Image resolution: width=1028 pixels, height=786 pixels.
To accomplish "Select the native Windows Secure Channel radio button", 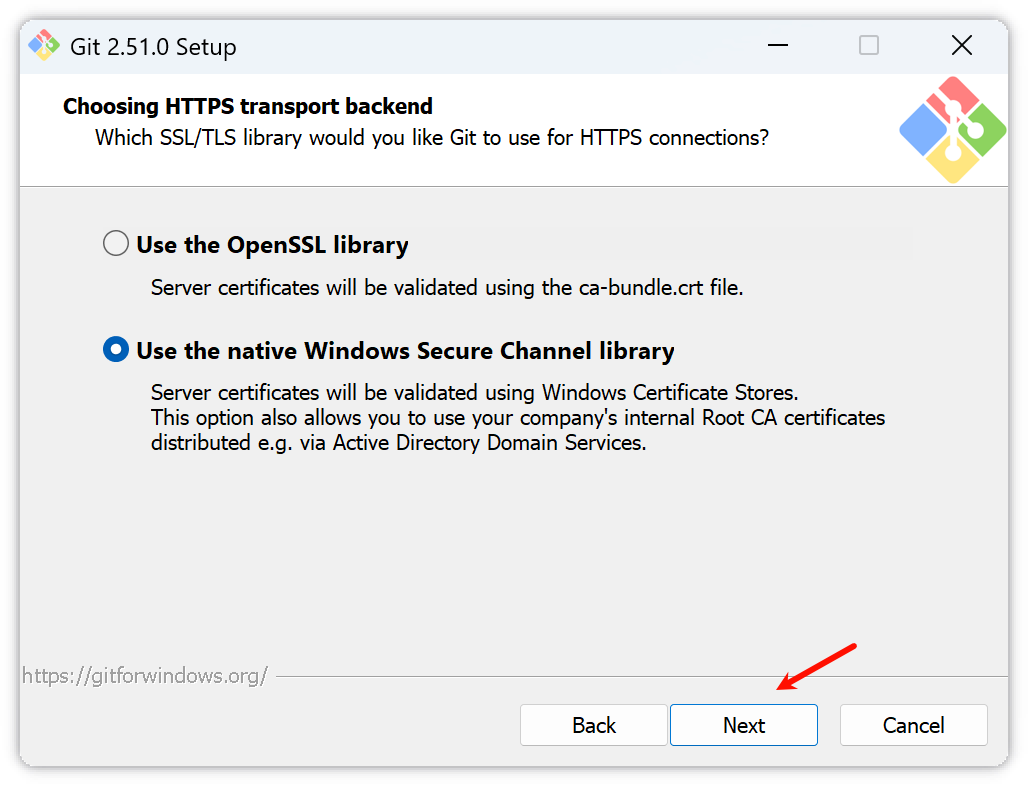I will click(116, 350).
